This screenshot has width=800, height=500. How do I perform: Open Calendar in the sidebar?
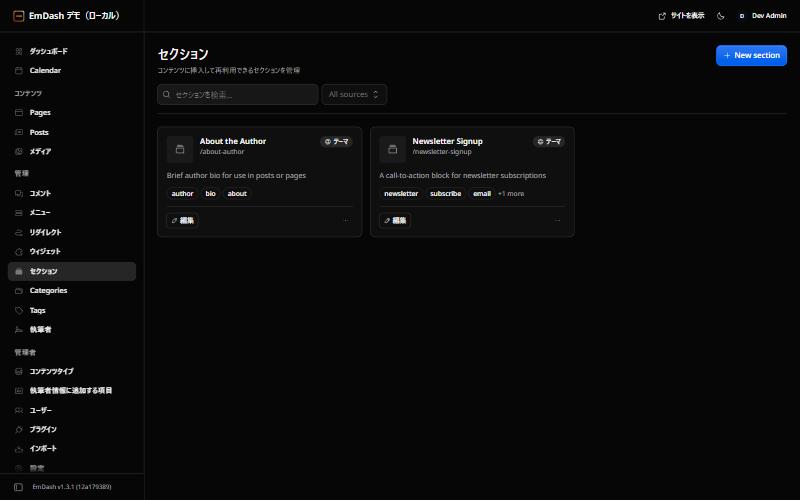click(72, 70)
